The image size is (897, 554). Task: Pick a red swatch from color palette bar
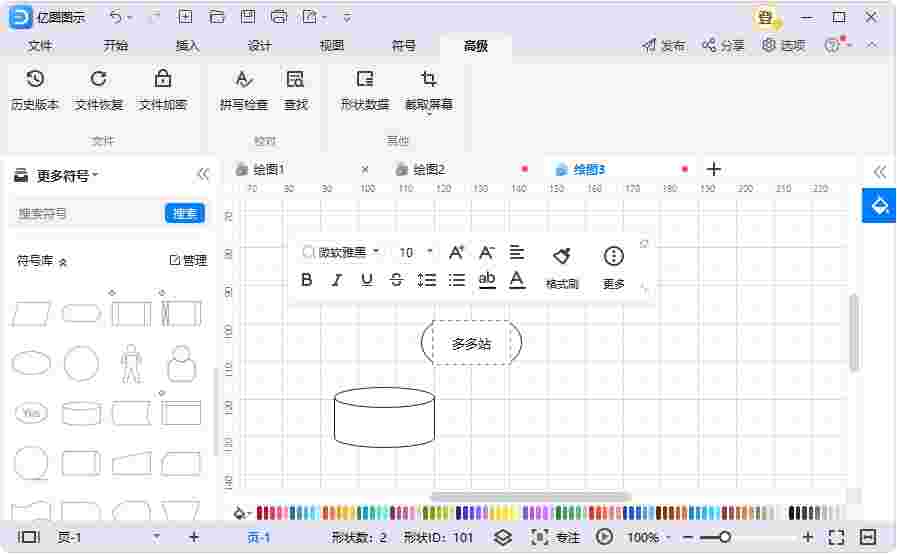tap(260, 512)
